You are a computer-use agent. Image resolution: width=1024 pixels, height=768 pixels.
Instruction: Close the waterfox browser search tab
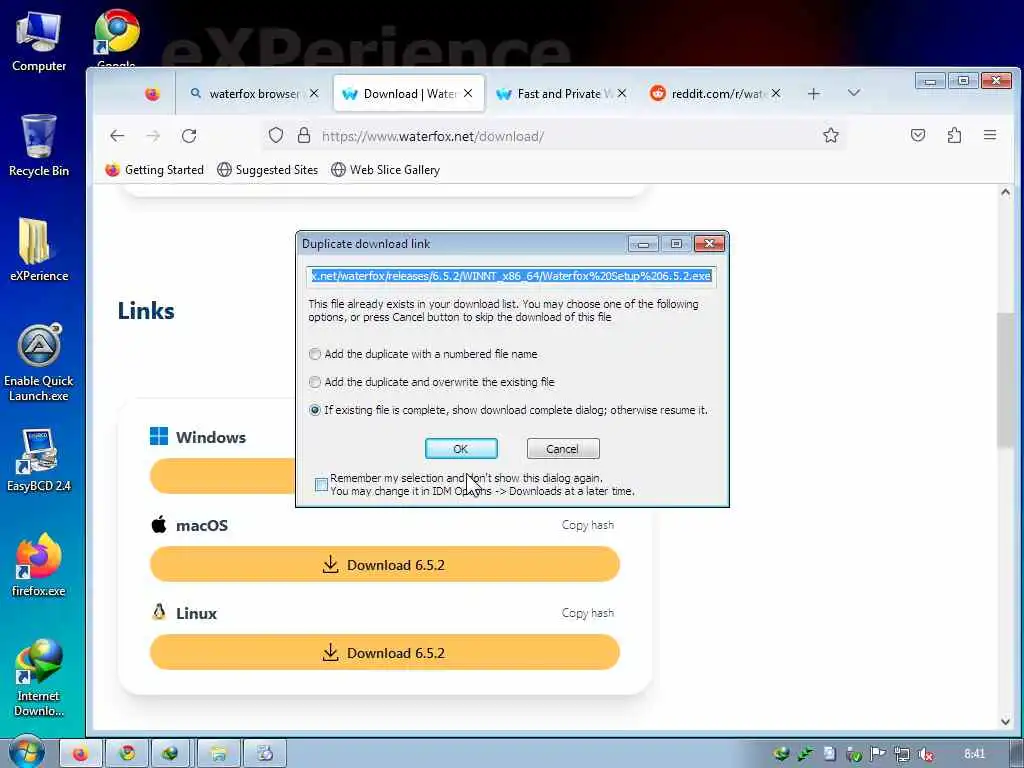click(314, 93)
